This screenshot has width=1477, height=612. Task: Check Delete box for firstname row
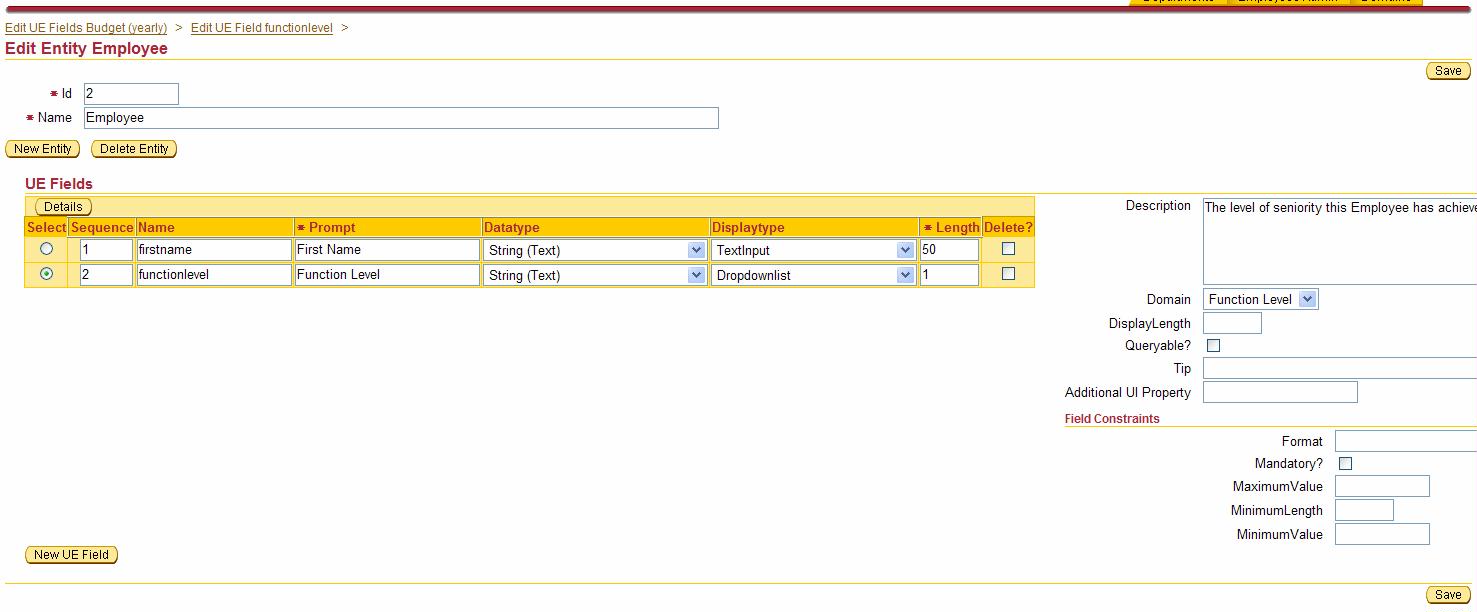pyautogui.click(x=1008, y=249)
